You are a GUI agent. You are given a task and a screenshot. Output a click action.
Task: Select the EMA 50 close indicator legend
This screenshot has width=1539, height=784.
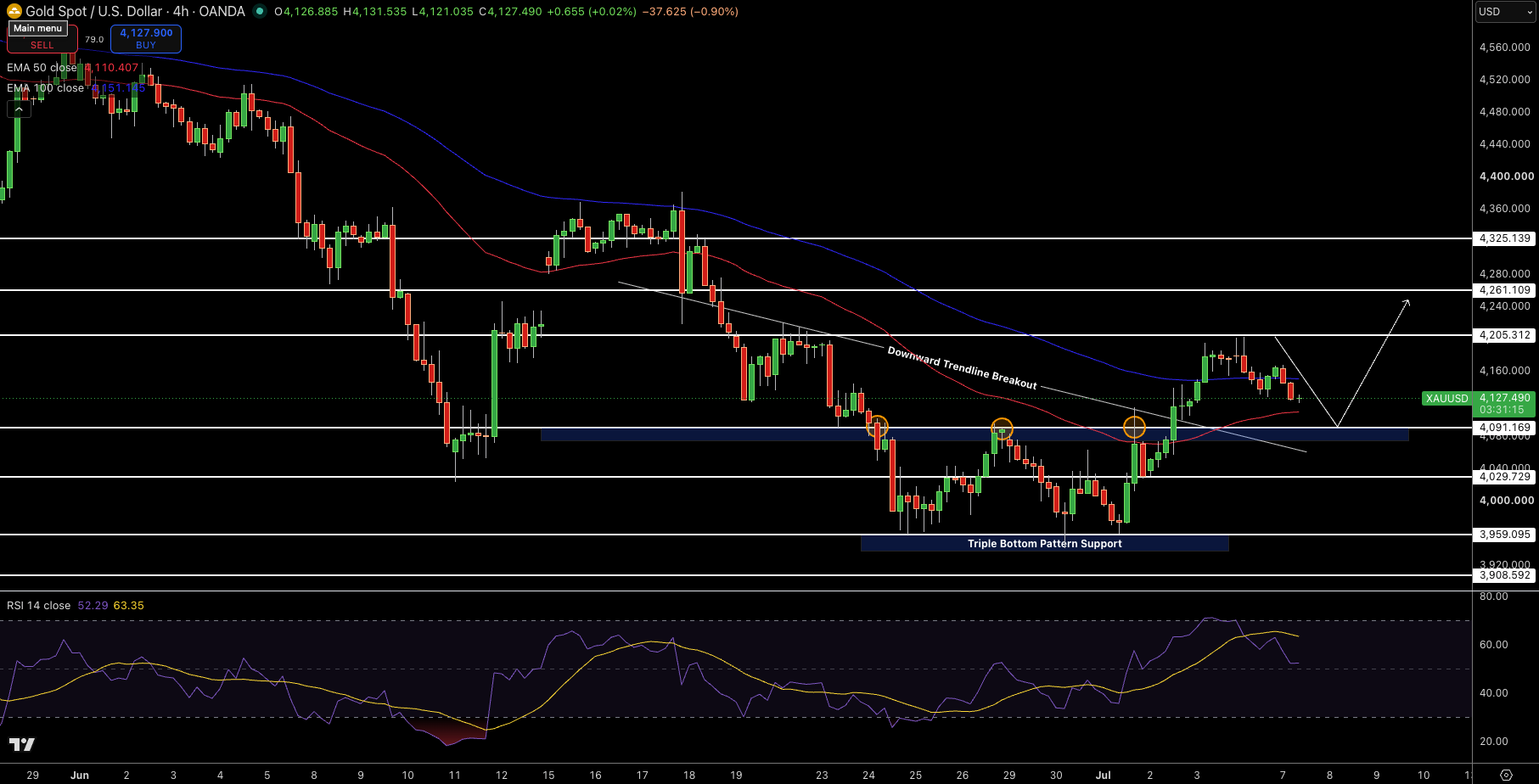pos(42,68)
